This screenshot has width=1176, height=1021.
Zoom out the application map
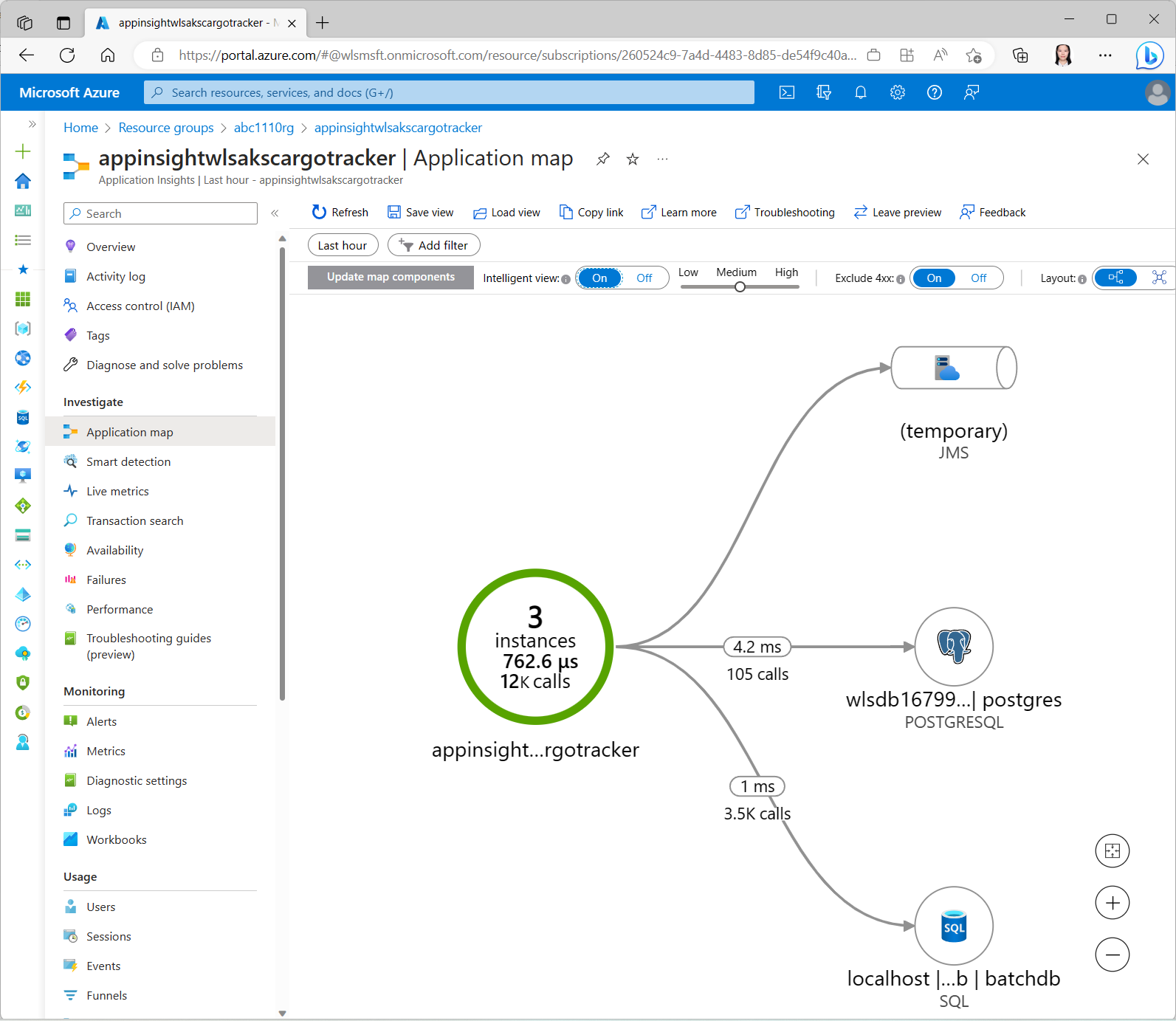1113,955
